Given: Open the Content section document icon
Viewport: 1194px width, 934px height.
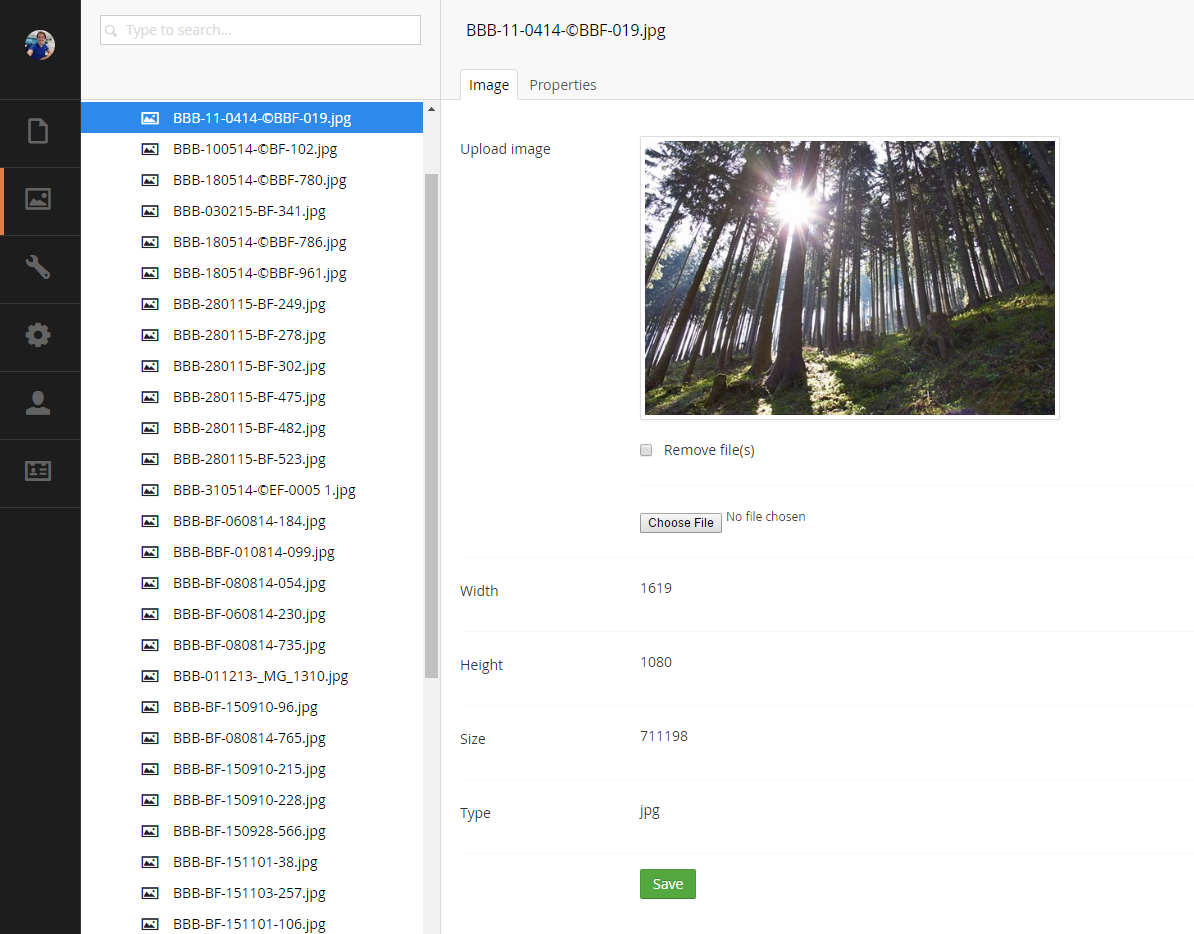Looking at the screenshot, I should click(x=38, y=132).
